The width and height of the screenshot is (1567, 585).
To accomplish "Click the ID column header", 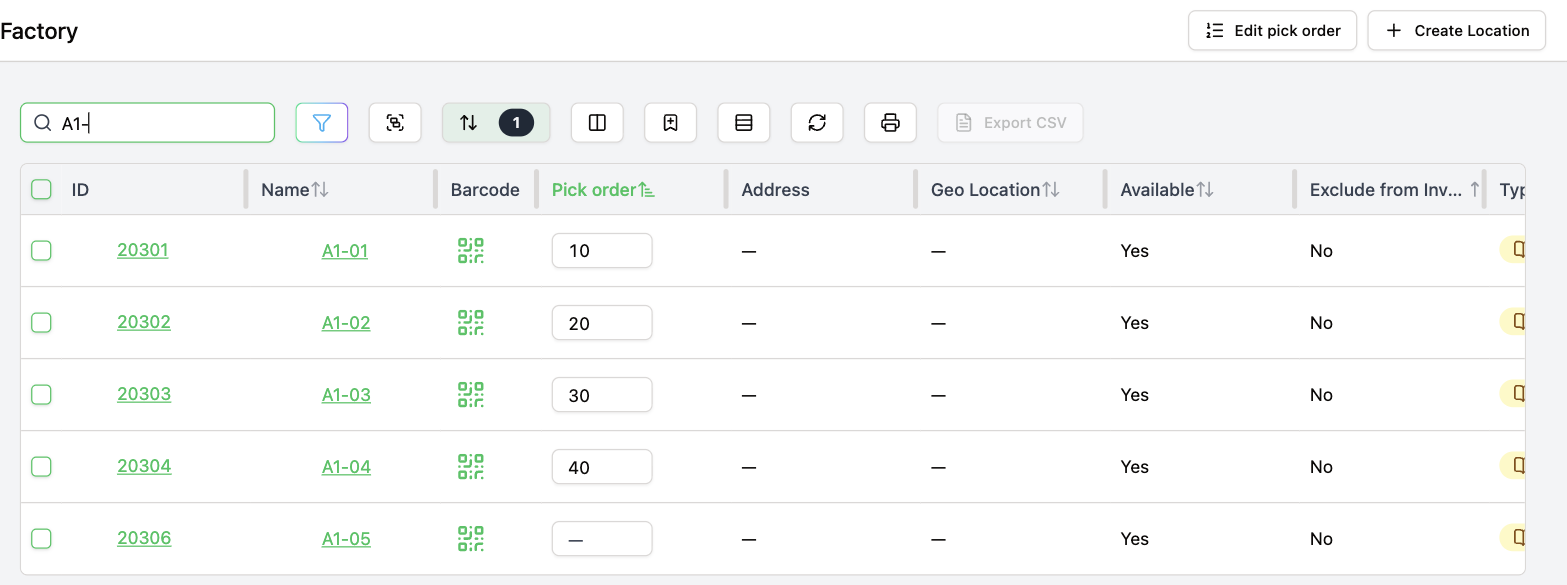I will click(x=81, y=190).
